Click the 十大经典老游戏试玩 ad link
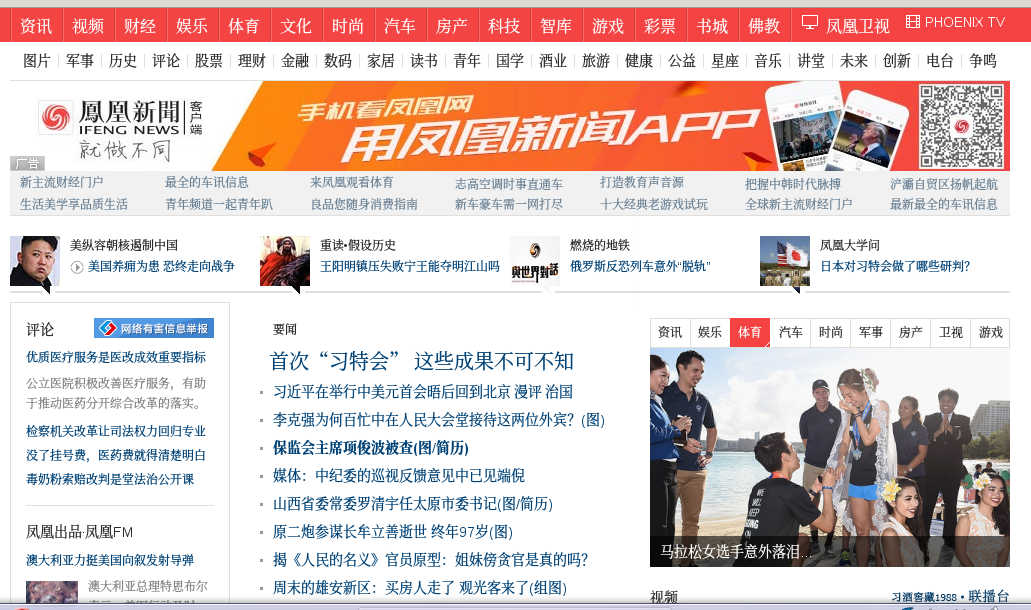The image size is (1031, 610). pos(654,204)
